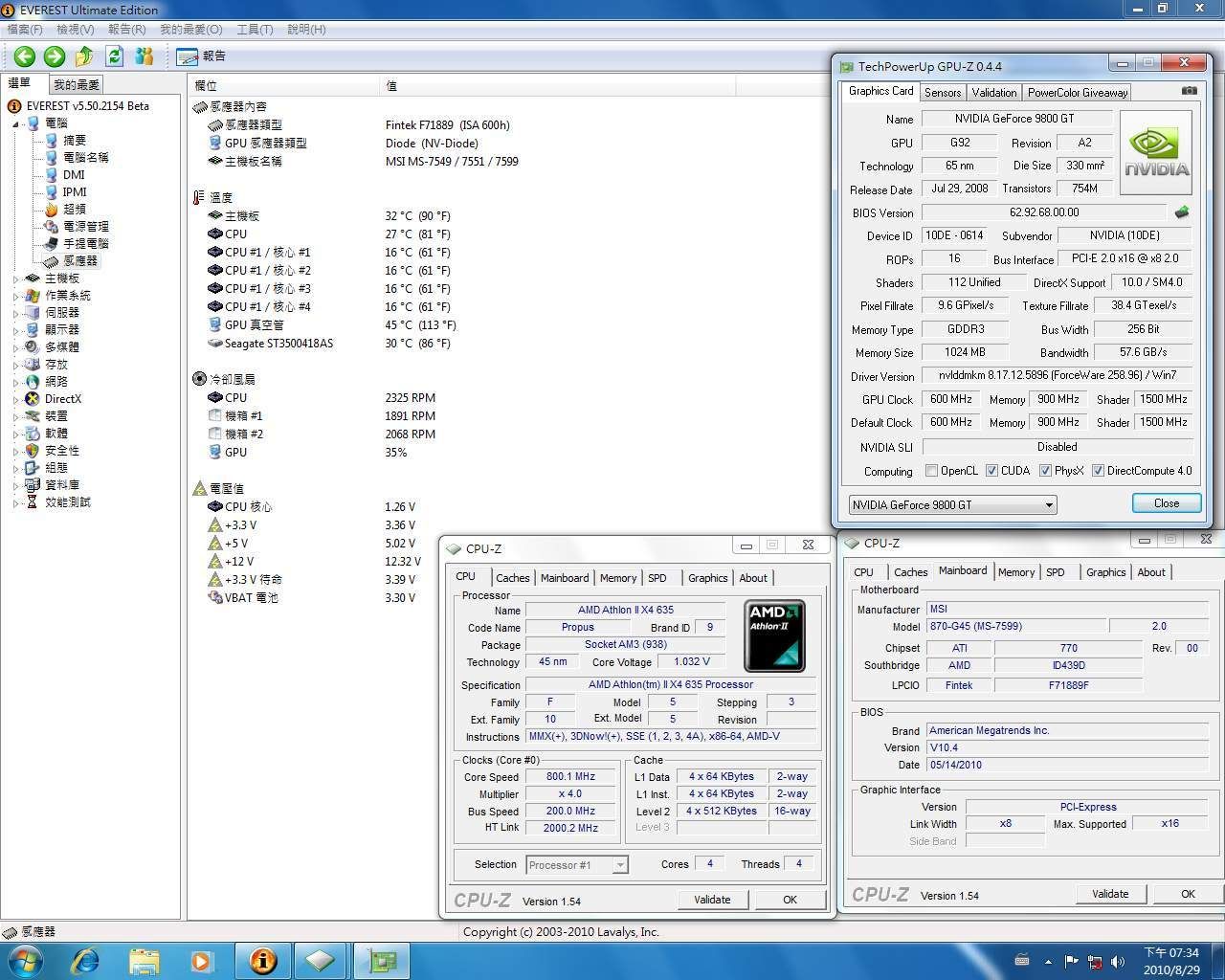This screenshot has width=1225, height=980.
Task: Expand the 作業系統 tree node
Action: (16, 296)
